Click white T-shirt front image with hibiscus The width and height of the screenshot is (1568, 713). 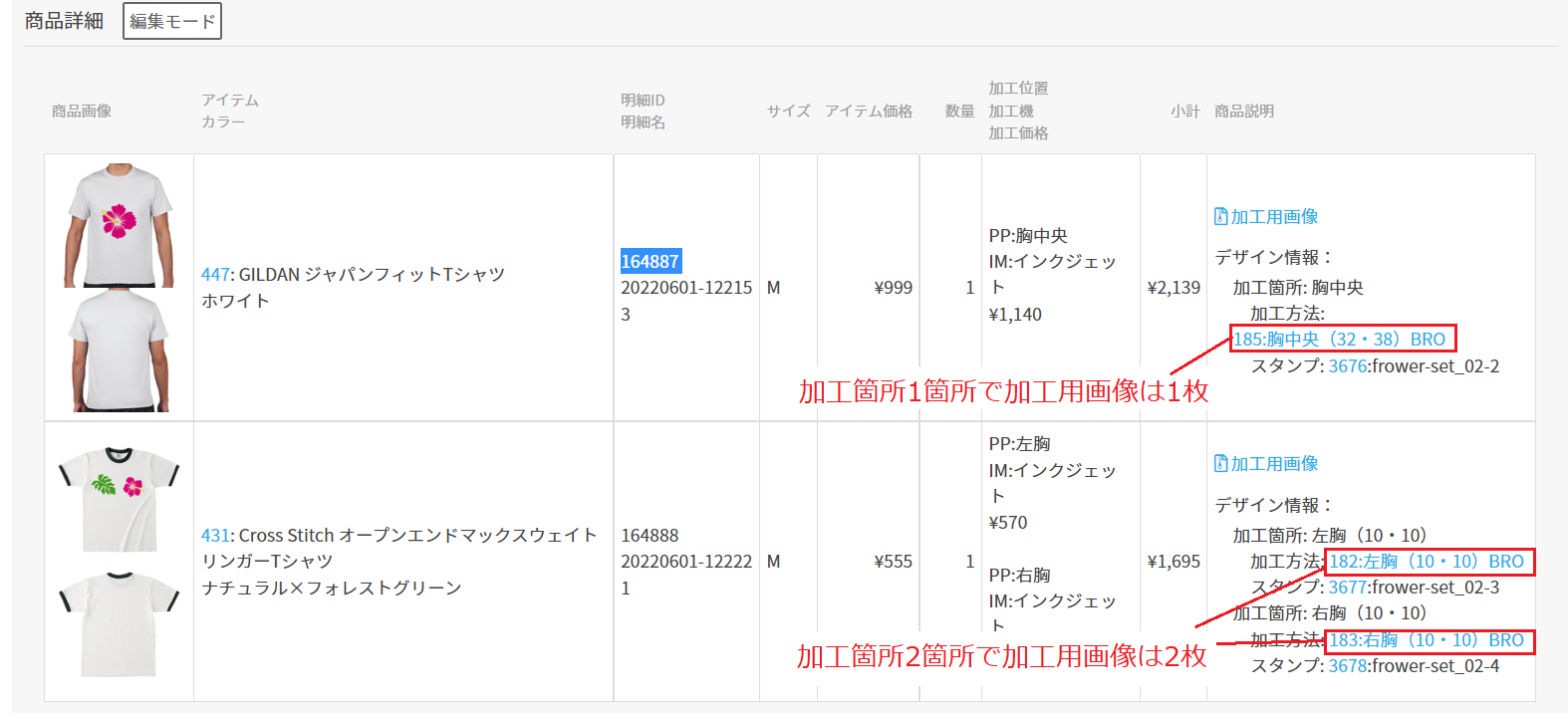(119, 225)
